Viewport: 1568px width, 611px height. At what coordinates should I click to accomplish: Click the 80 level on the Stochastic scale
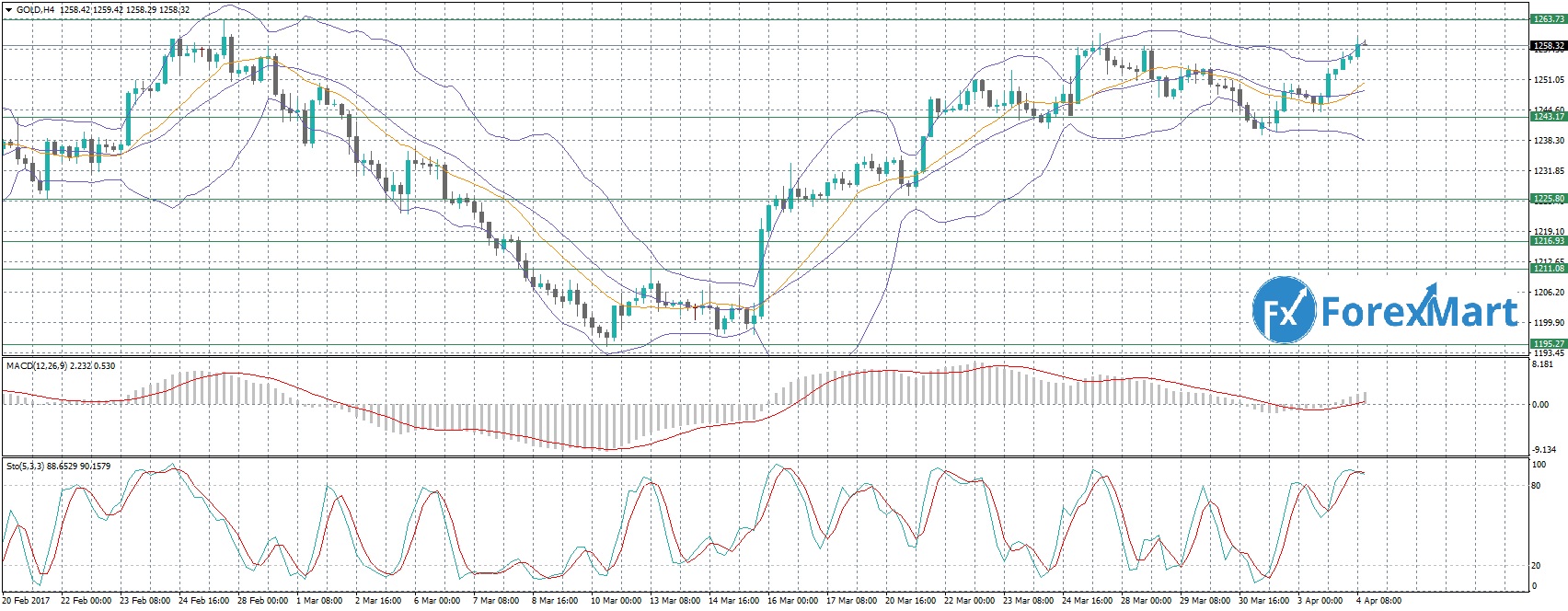pyautogui.click(x=1536, y=486)
